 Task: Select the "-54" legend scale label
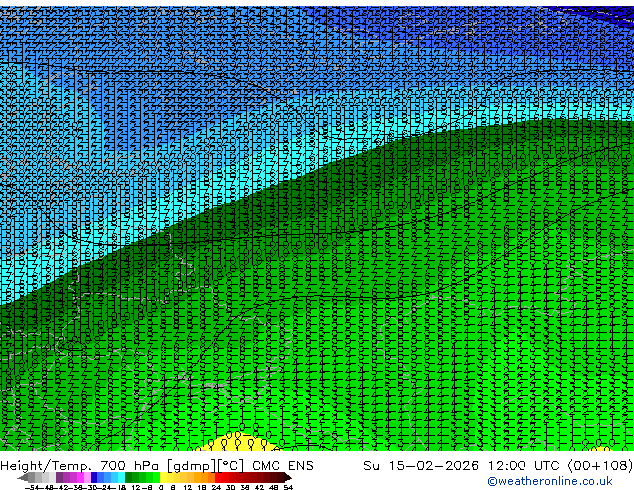pyautogui.click(x=32, y=487)
